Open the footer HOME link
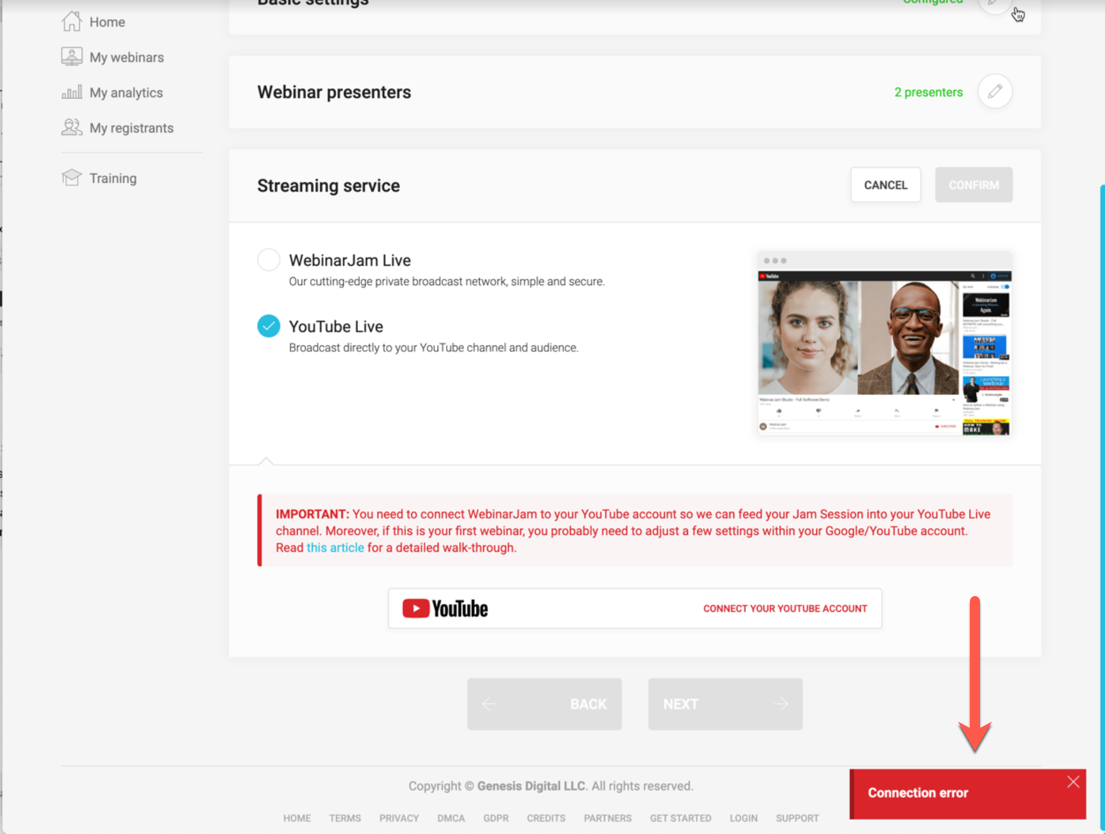Image resolution: width=1105 pixels, height=834 pixels. (297, 818)
